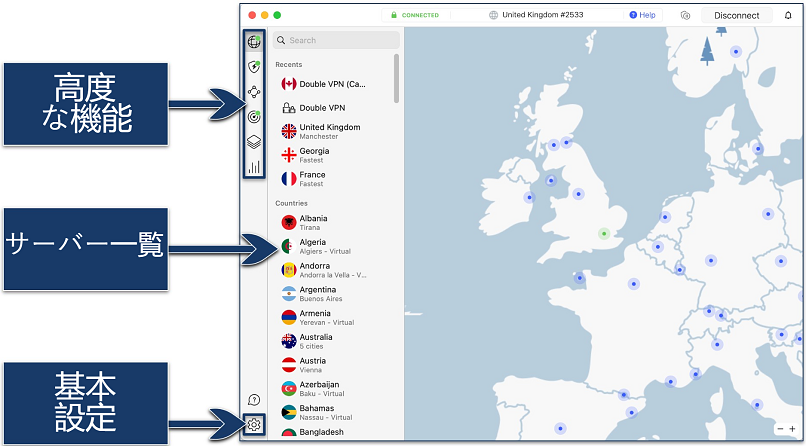
Task: Click the Australia flag icon
Action: pyautogui.click(x=289, y=341)
